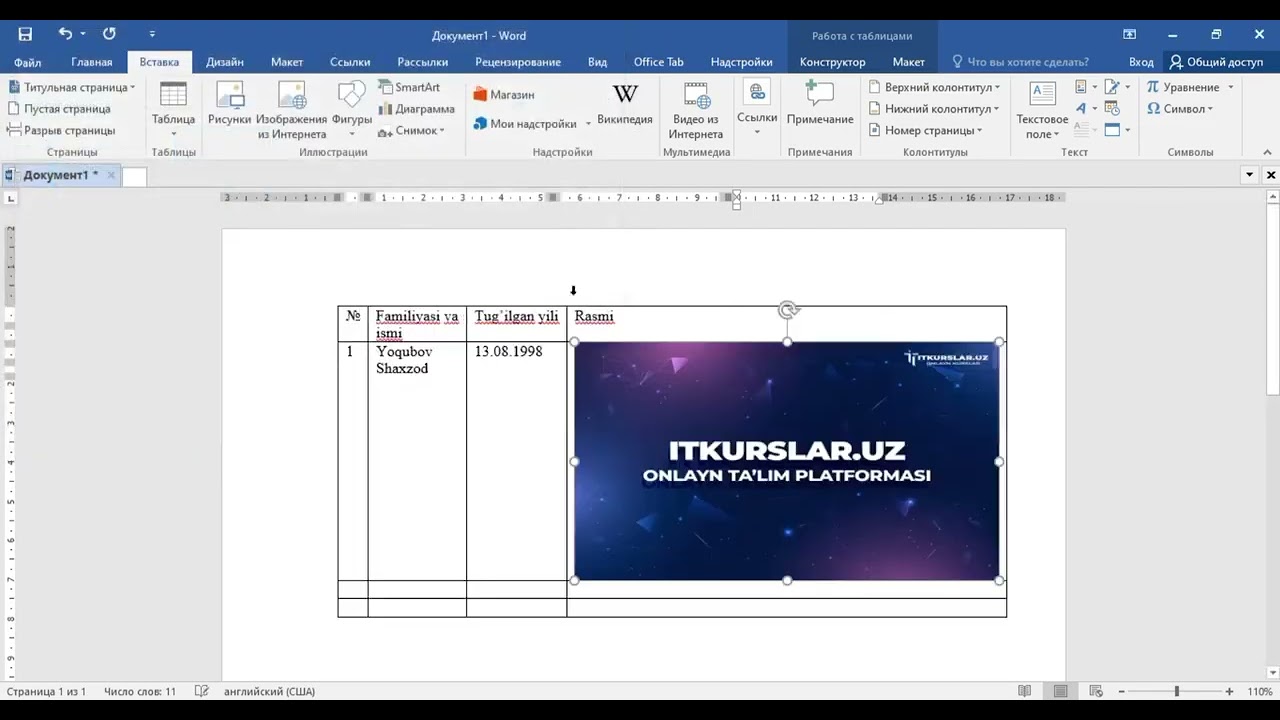1280x720 pixels.
Task: Open Изображения из Интернета
Action: (292, 110)
